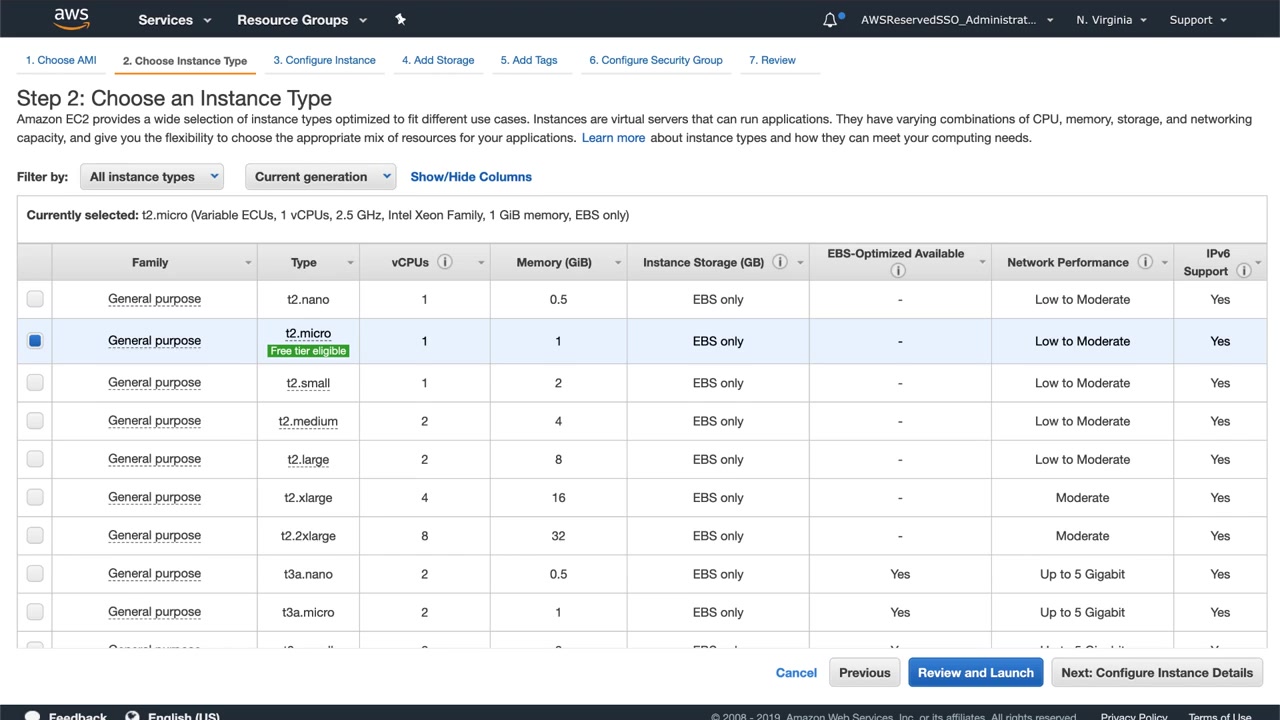Click the pin shortcut icon in navbar
Image resolution: width=1280 pixels, height=720 pixels.
point(401,19)
